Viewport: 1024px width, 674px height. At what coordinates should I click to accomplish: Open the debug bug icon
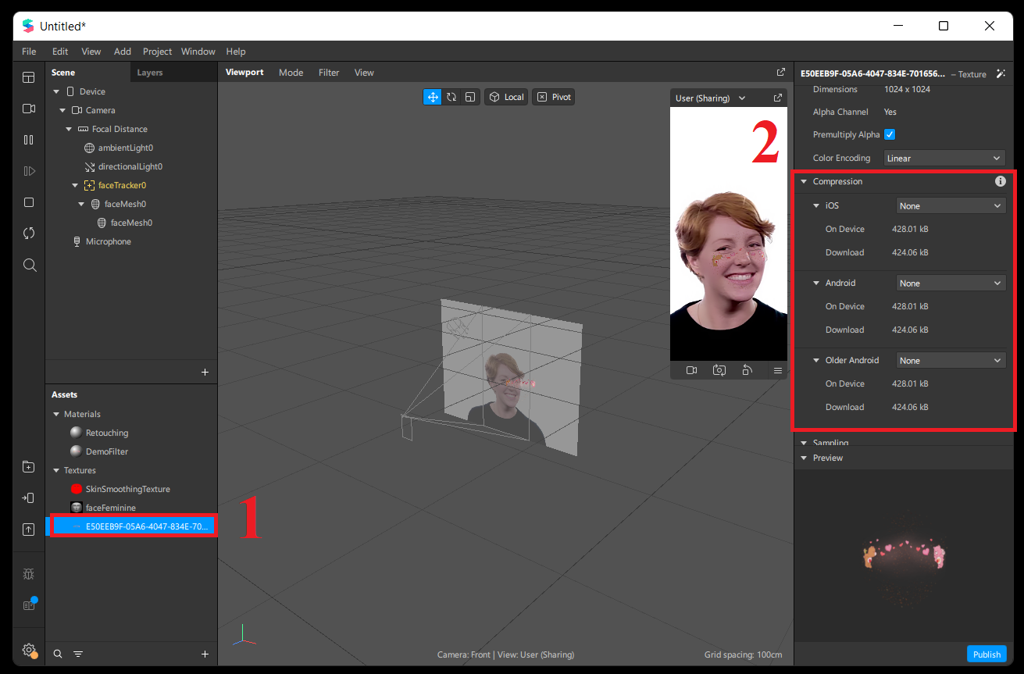[29, 573]
